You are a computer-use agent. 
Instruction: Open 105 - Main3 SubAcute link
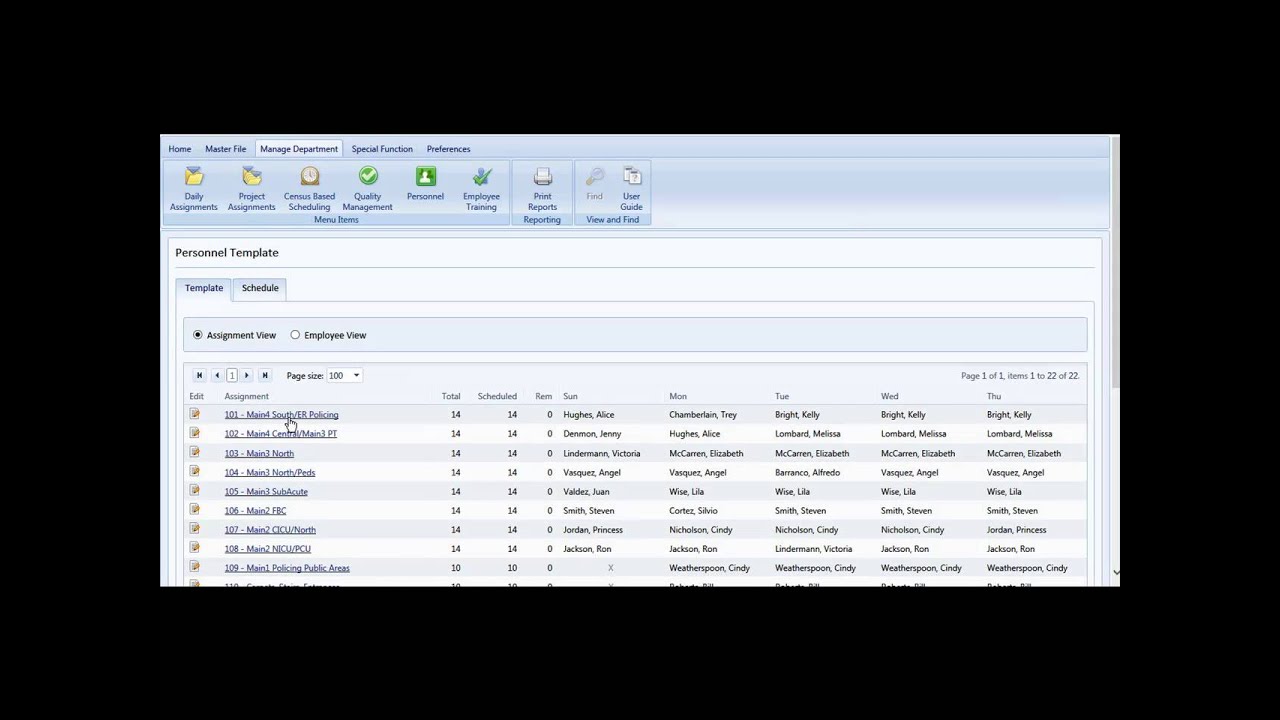tap(266, 492)
